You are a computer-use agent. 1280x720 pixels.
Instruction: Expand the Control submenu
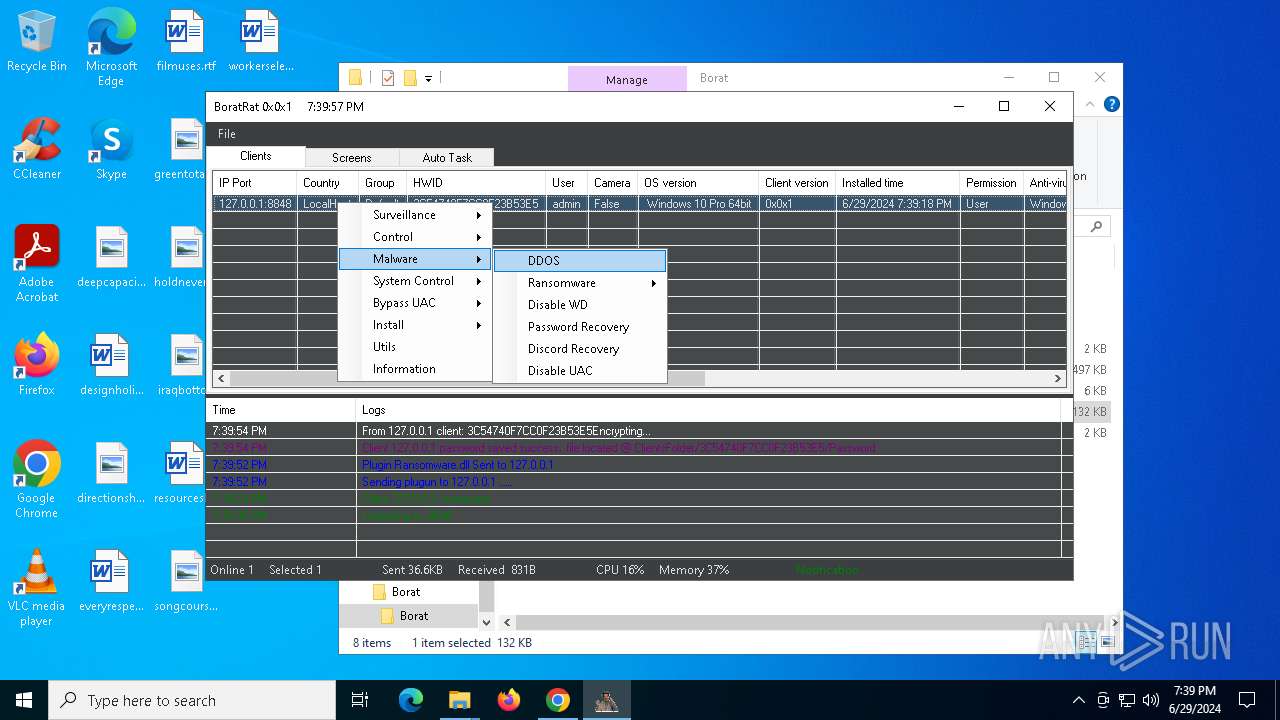pos(414,237)
